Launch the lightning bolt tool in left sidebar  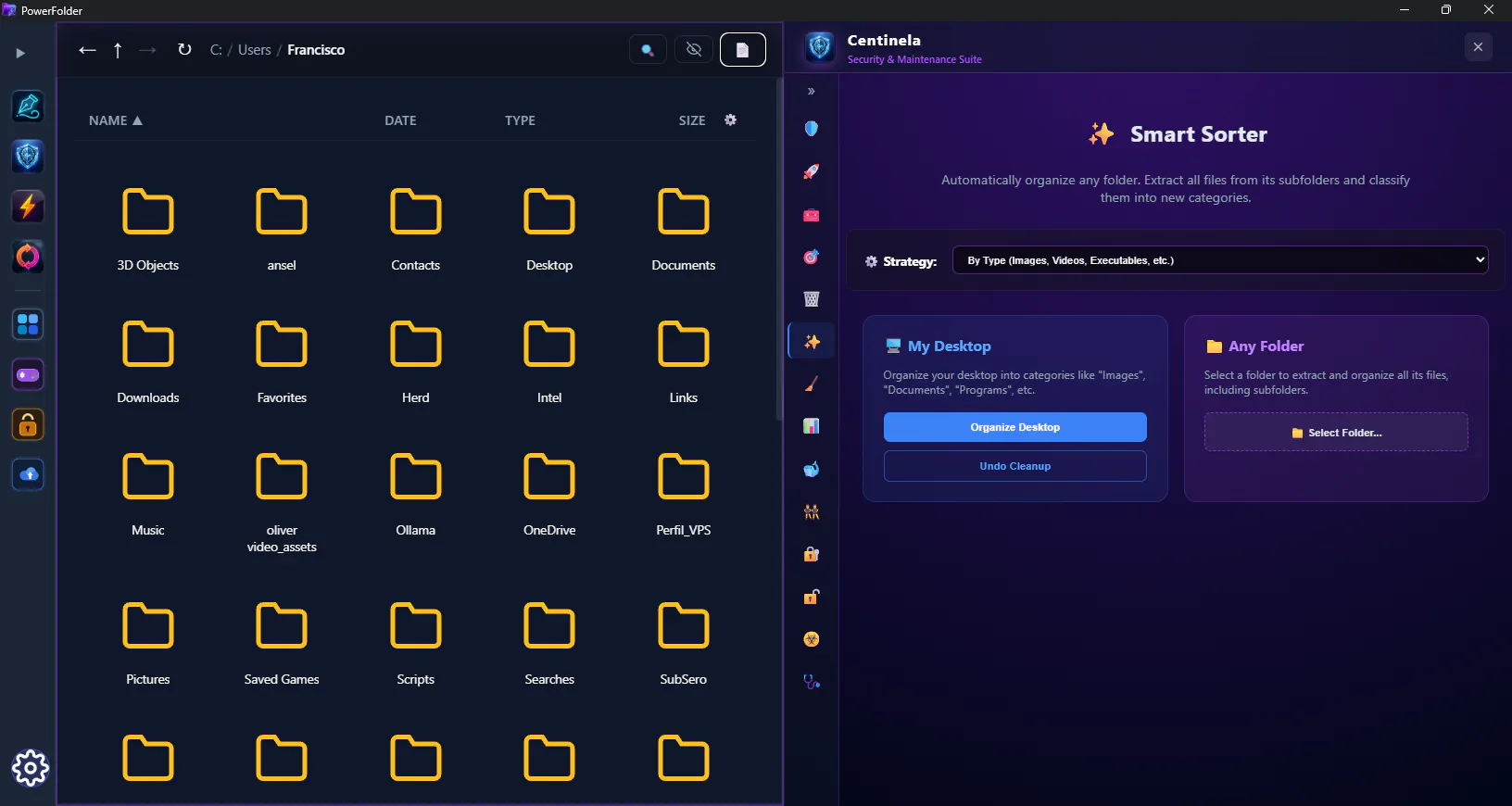(28, 207)
